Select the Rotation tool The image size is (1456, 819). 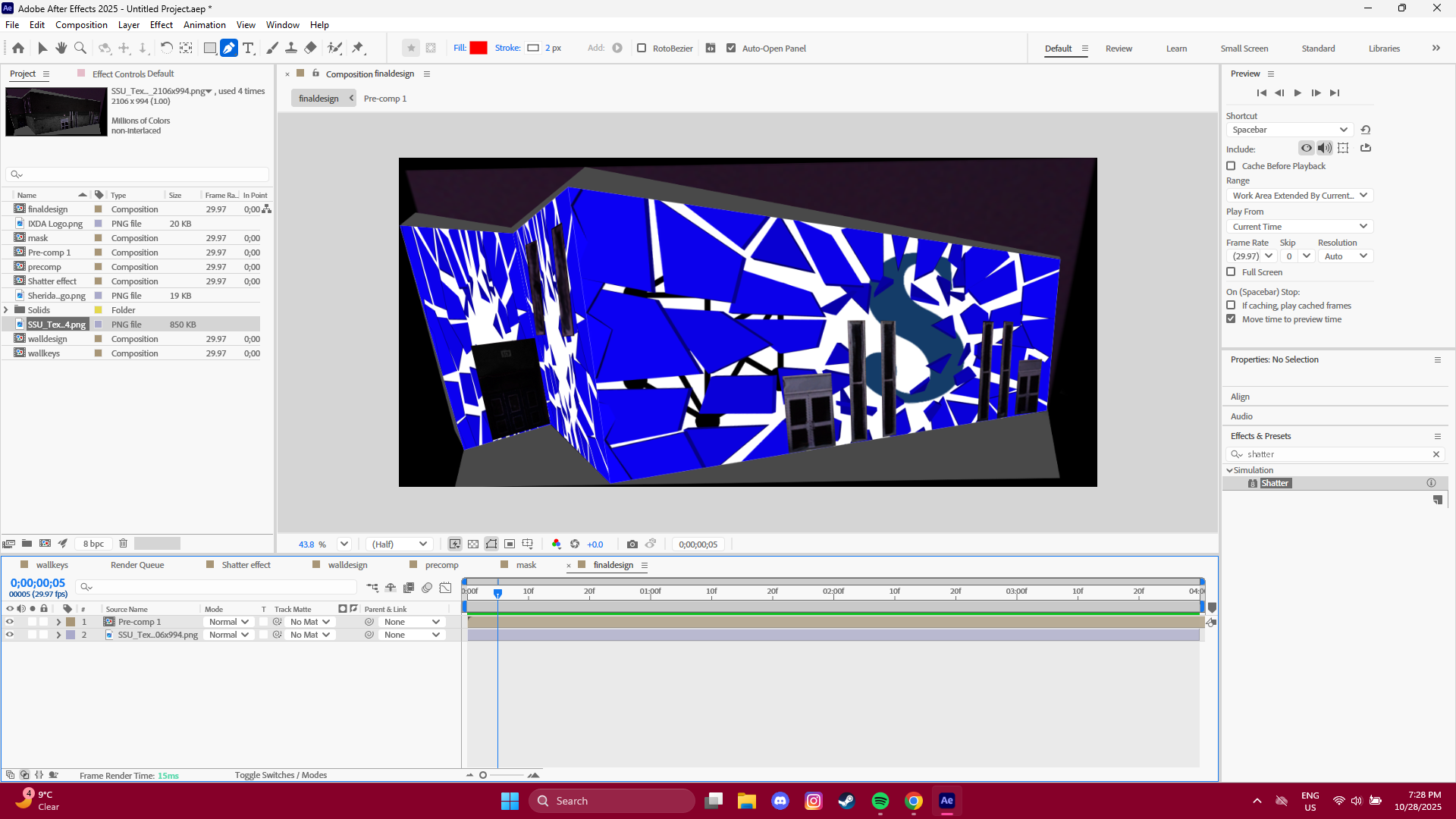167,48
